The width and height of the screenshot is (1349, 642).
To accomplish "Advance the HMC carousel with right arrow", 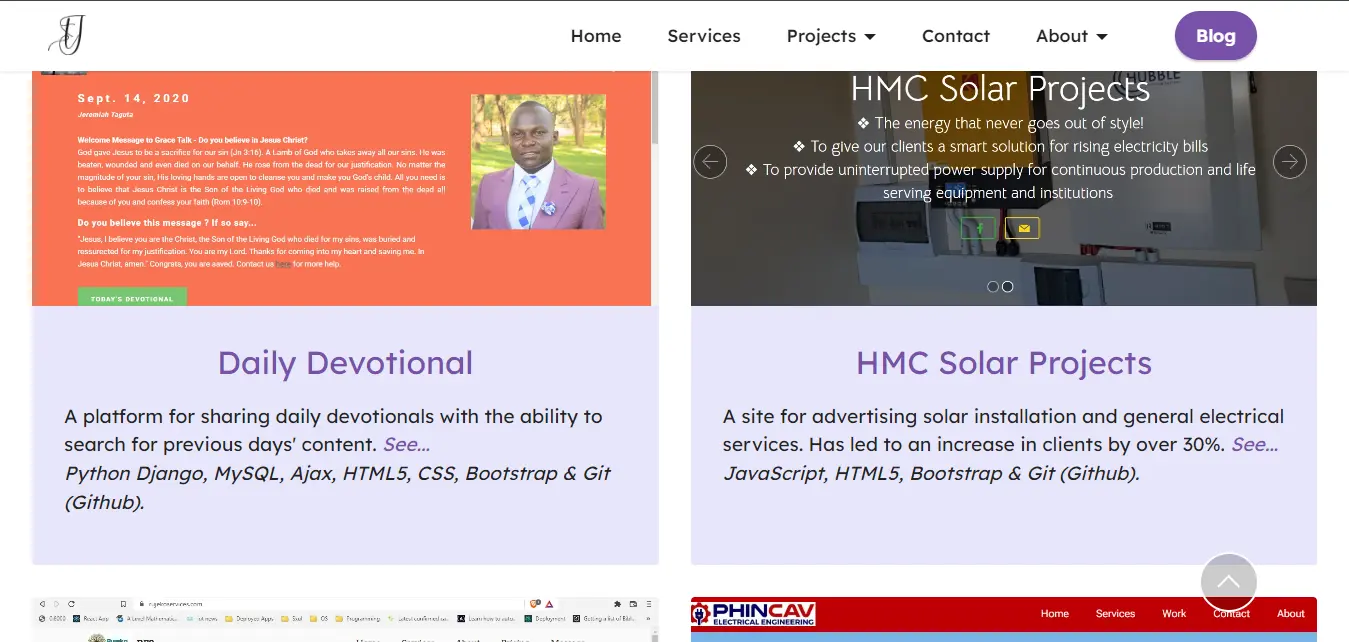I will 1290,161.
